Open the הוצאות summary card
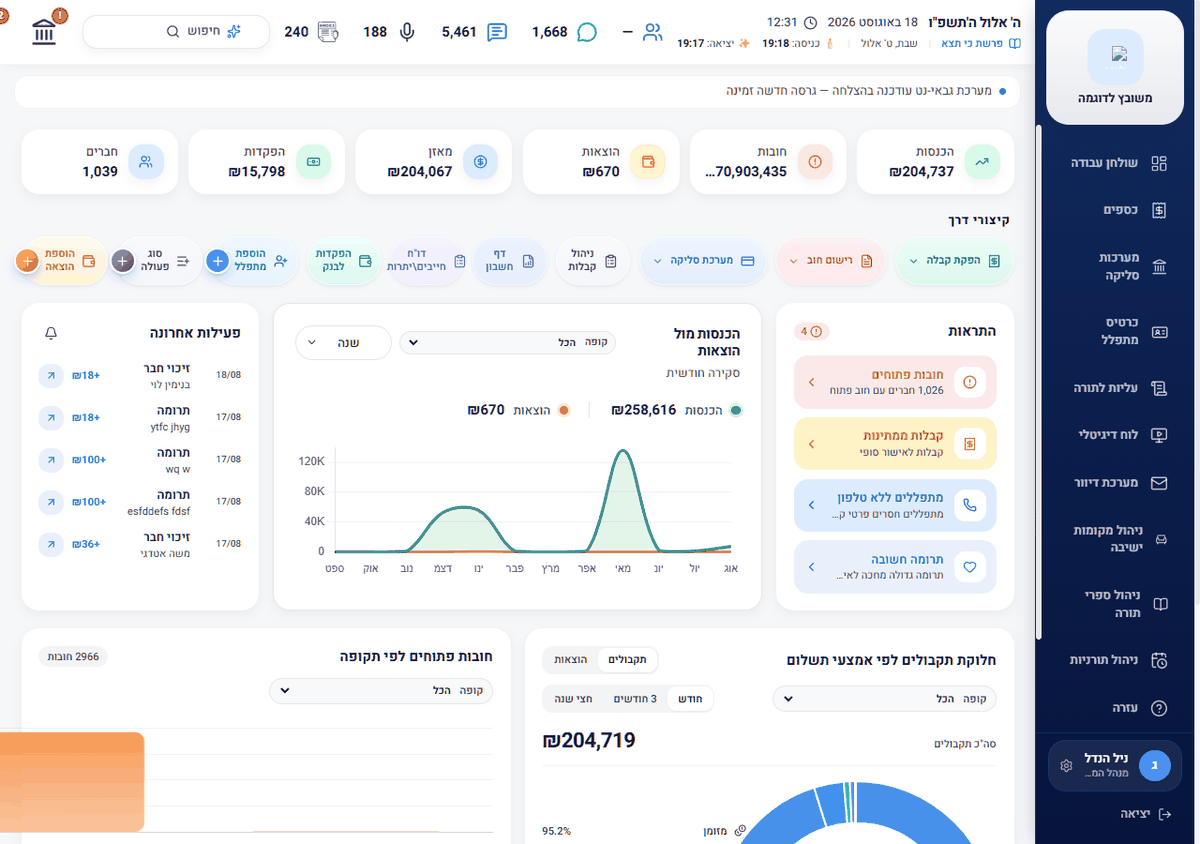 pyautogui.click(x=601, y=161)
